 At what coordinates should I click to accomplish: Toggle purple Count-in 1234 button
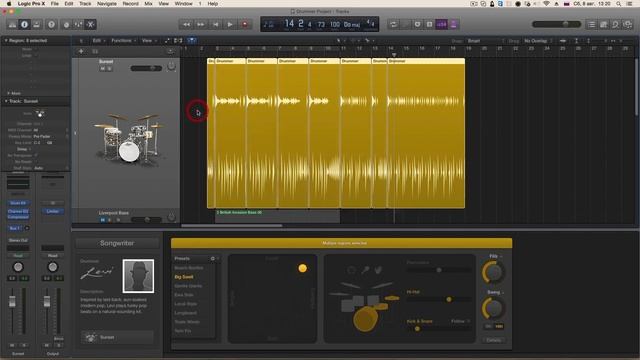442,24
